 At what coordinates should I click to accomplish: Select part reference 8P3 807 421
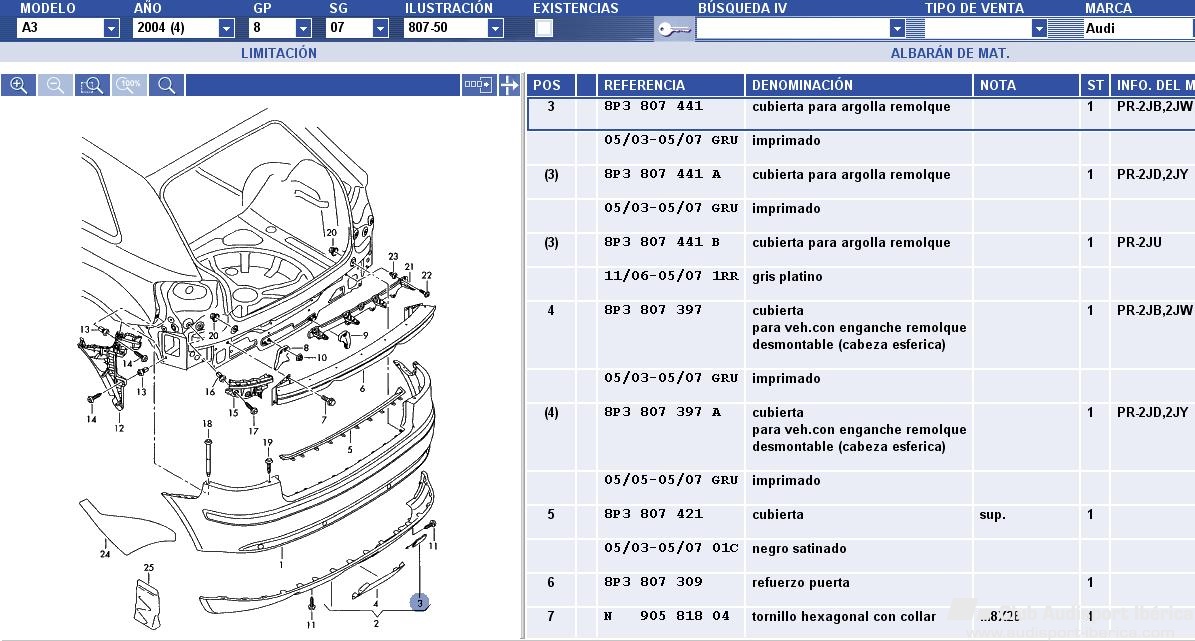pyautogui.click(x=653, y=514)
